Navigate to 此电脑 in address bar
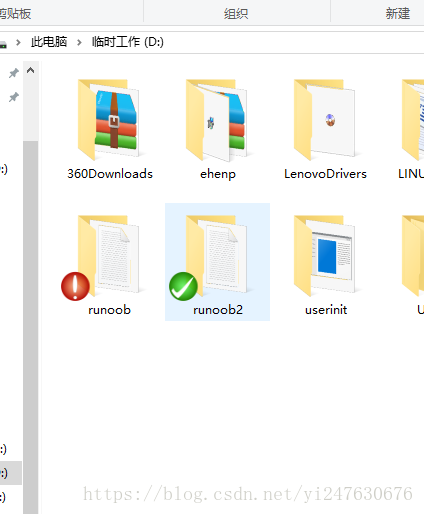 [49, 42]
